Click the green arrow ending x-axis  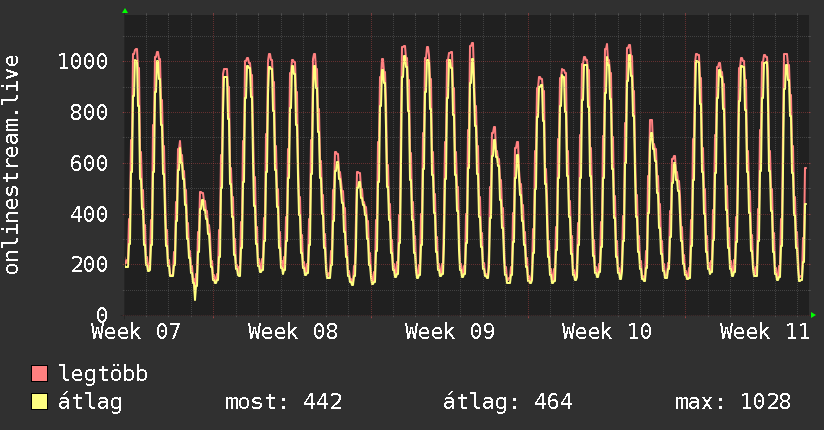pos(813,315)
